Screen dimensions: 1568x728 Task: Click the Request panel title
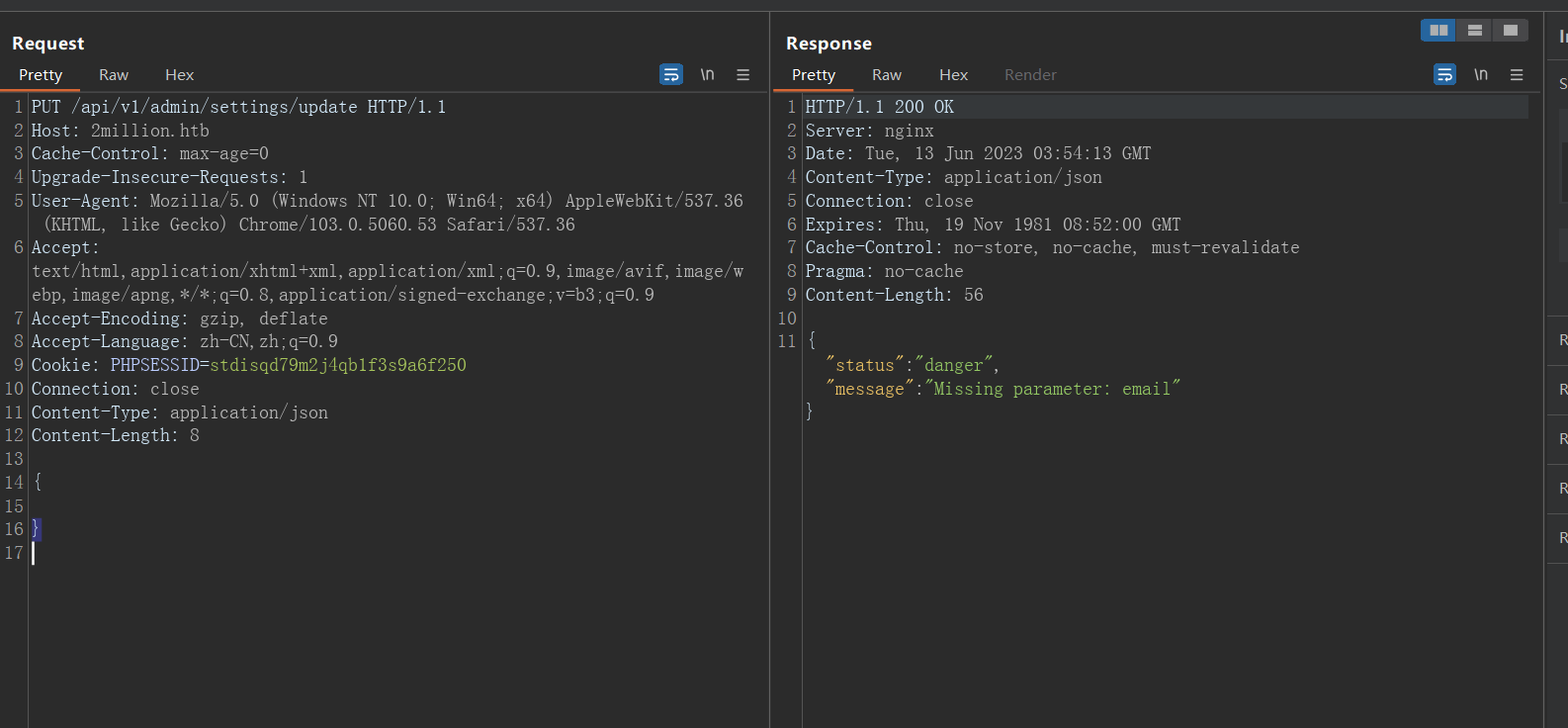pyautogui.click(x=48, y=44)
